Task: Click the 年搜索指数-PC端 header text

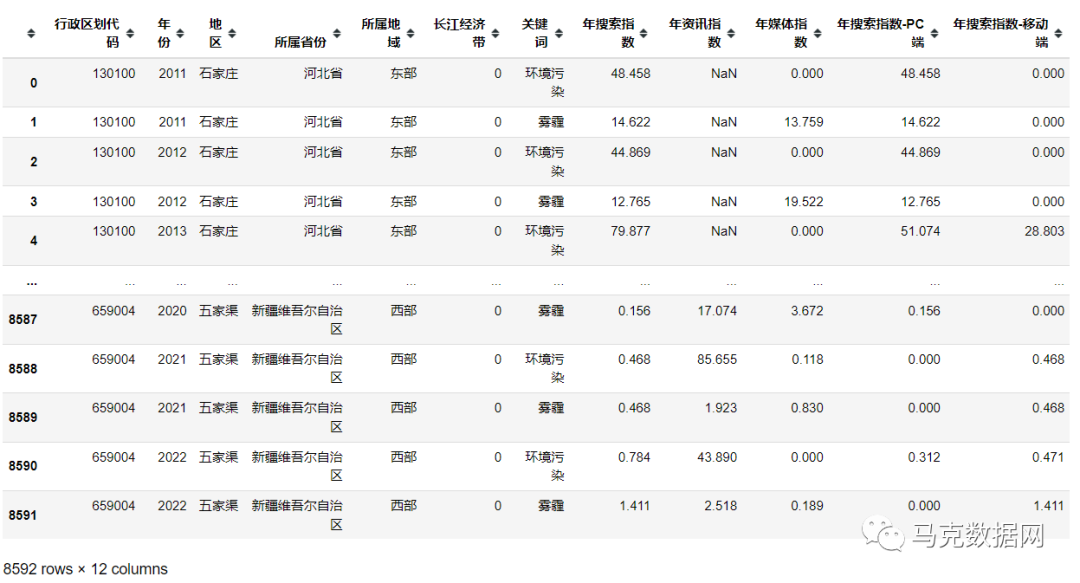Action: click(880, 33)
